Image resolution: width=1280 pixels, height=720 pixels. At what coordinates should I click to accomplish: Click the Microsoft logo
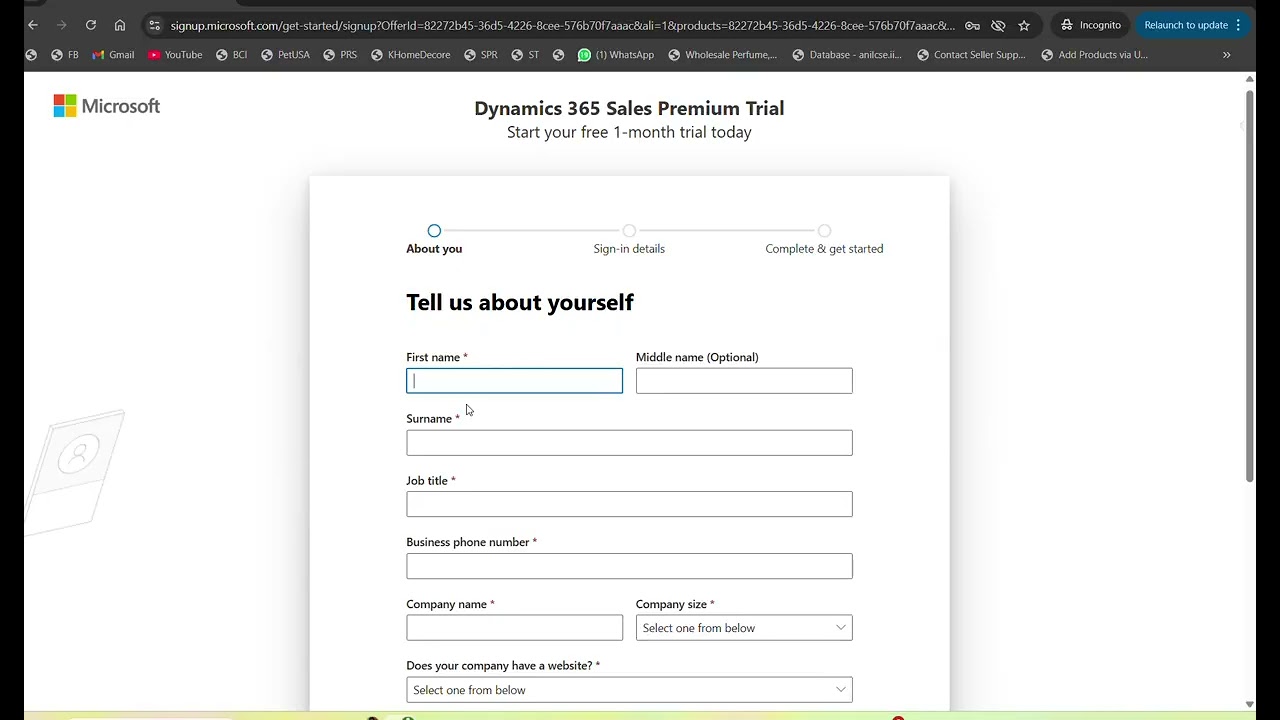coord(107,106)
